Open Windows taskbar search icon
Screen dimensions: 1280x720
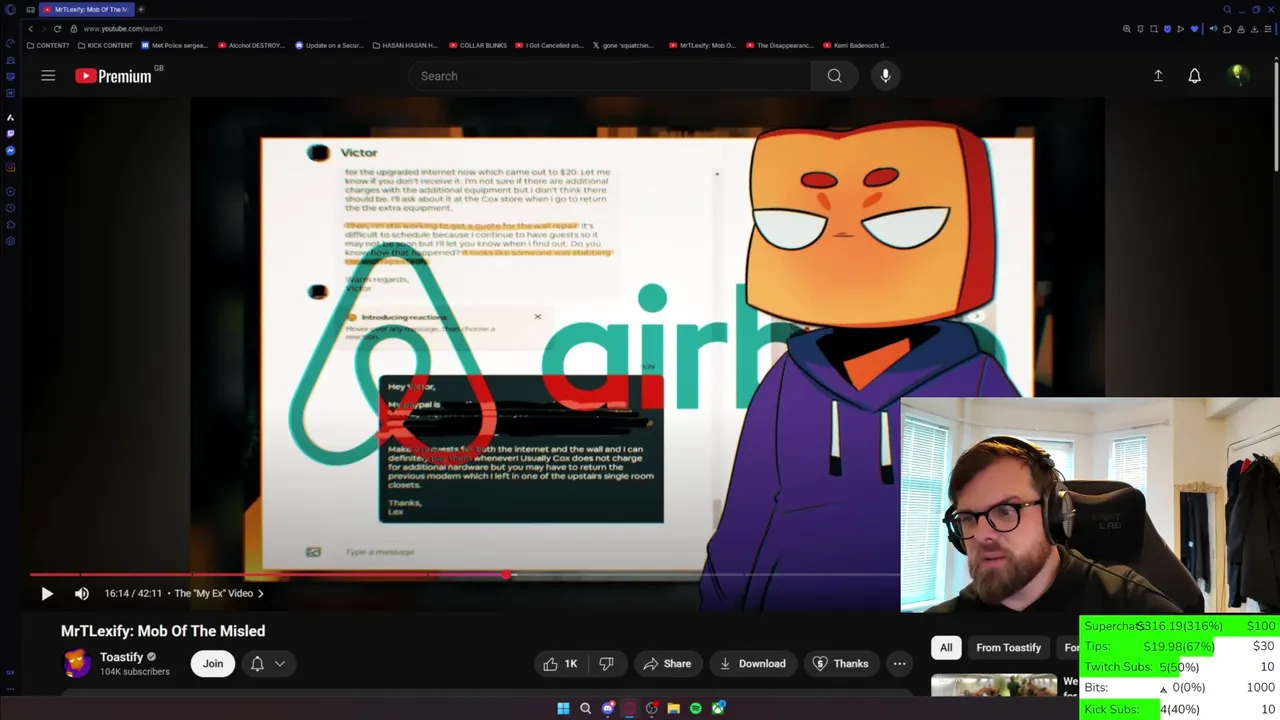pos(586,708)
